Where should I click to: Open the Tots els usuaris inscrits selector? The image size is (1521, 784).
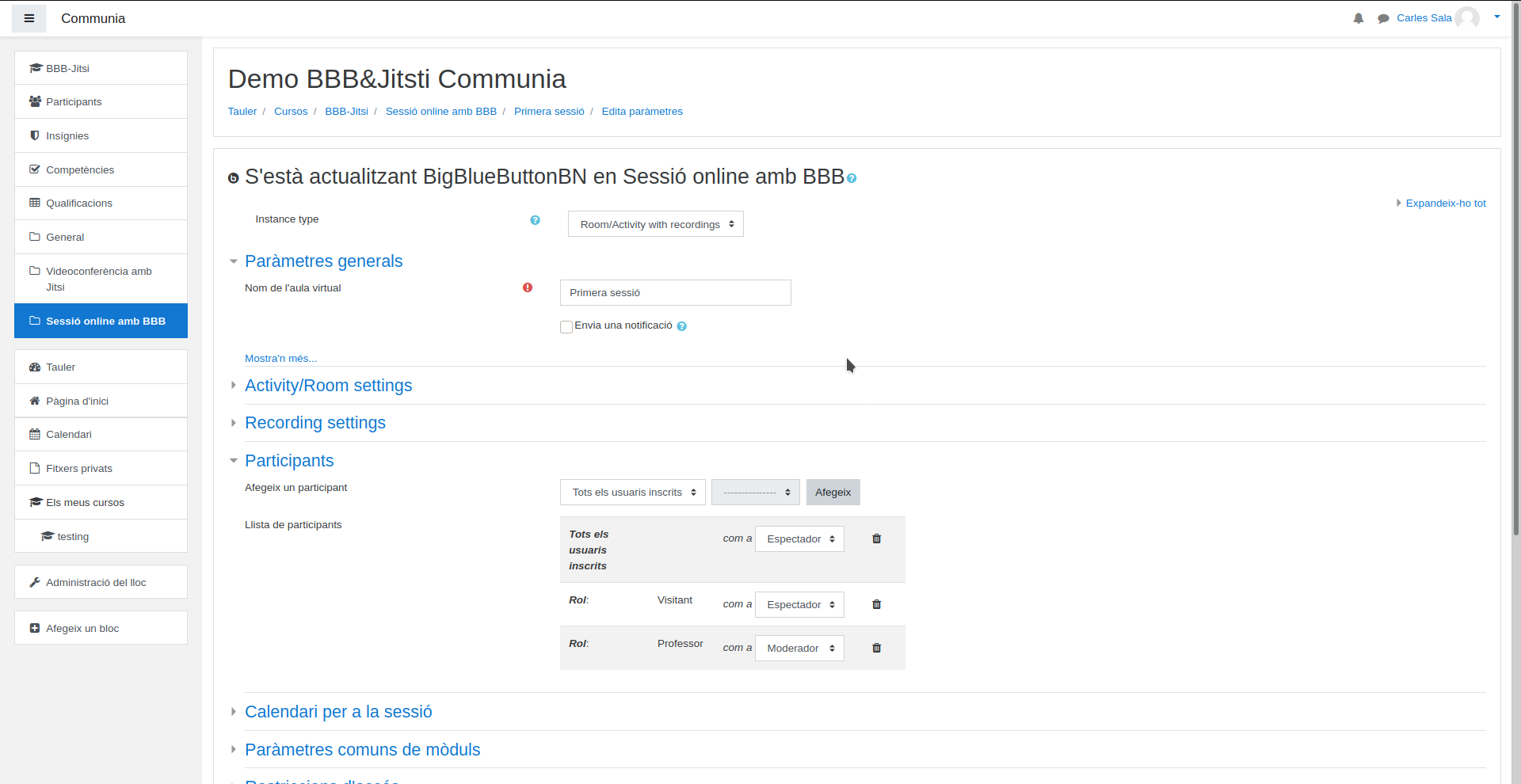click(x=632, y=492)
